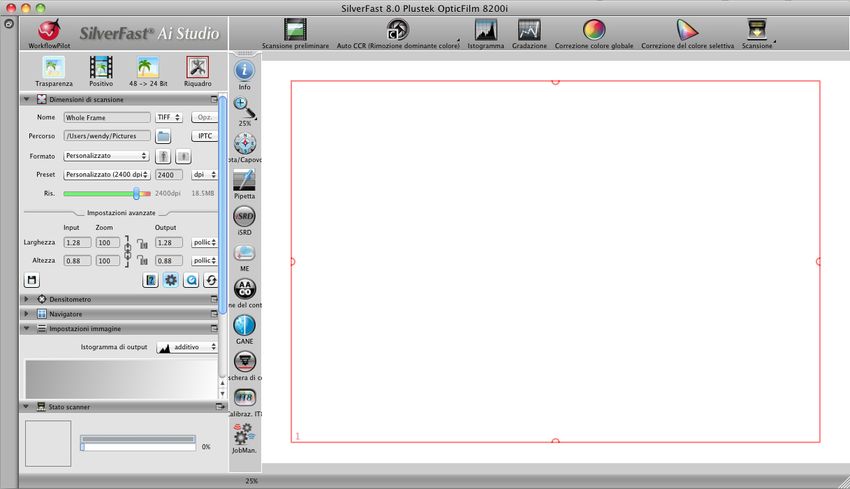
Task: Click the Opz. options button
Action: tap(204, 117)
